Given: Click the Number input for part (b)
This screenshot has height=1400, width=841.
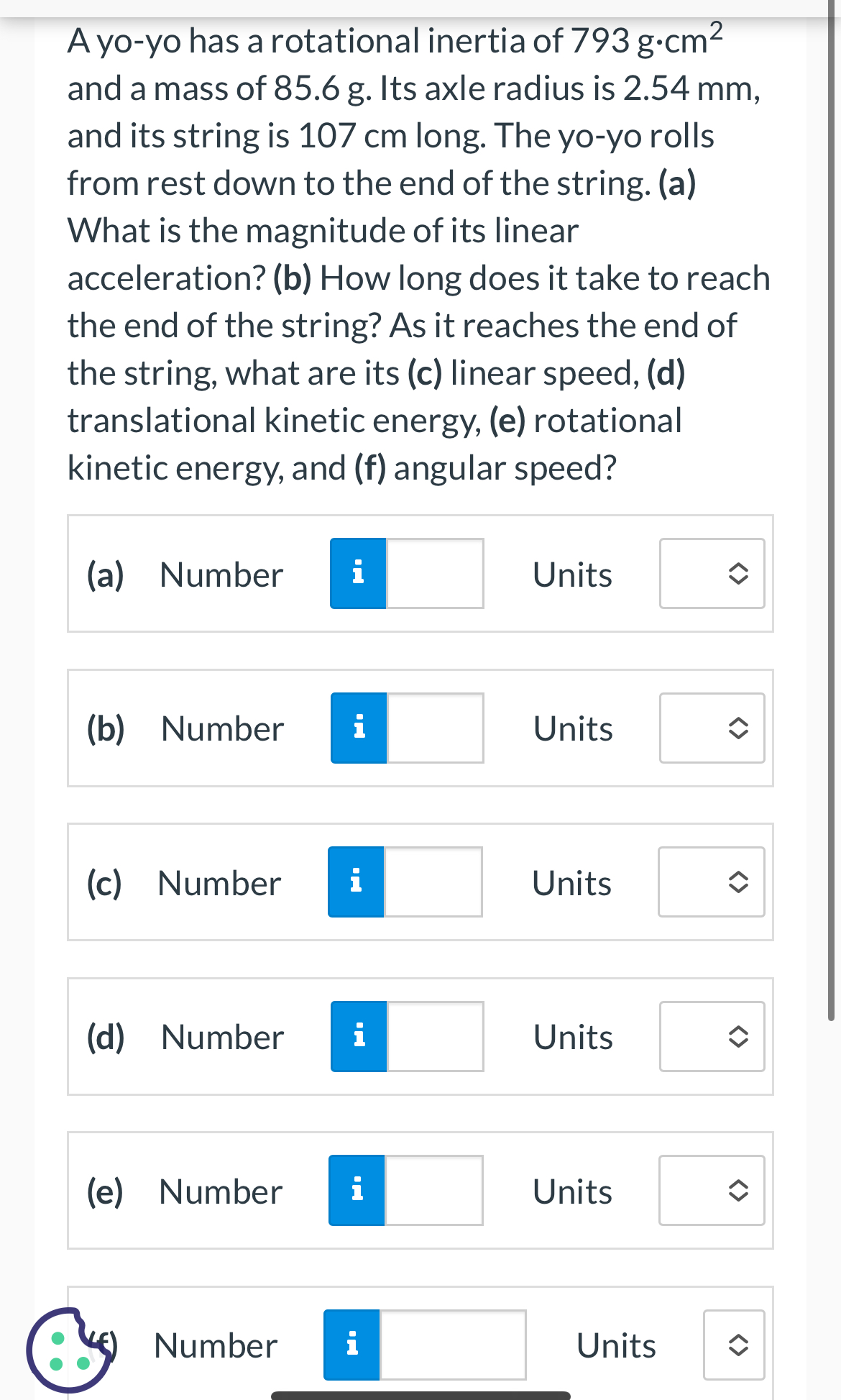Looking at the screenshot, I should tap(435, 728).
